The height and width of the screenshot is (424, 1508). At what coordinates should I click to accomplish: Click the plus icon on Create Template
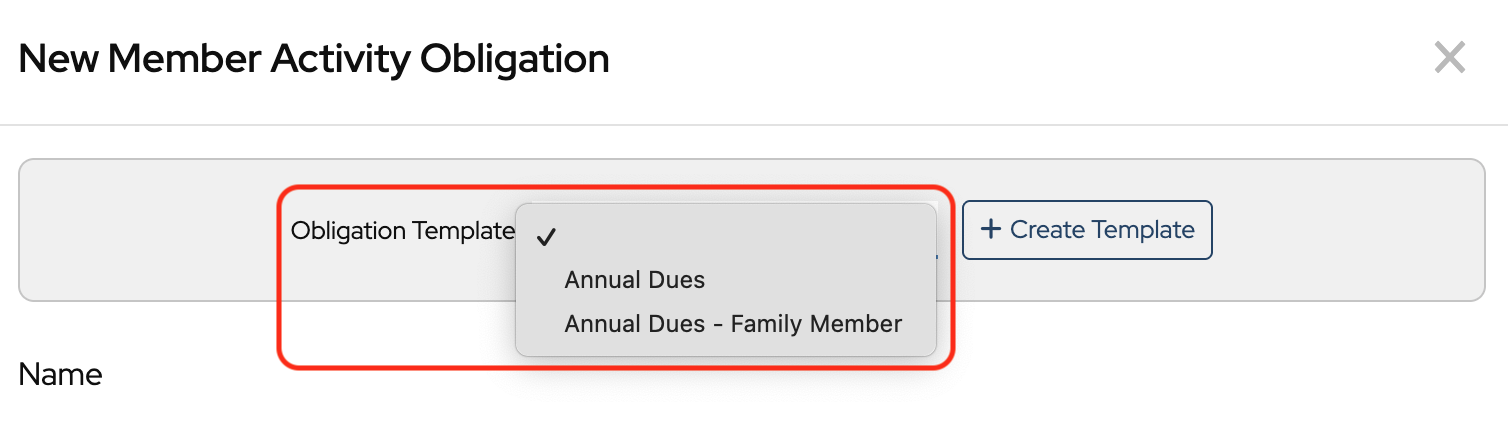pyautogui.click(x=990, y=229)
